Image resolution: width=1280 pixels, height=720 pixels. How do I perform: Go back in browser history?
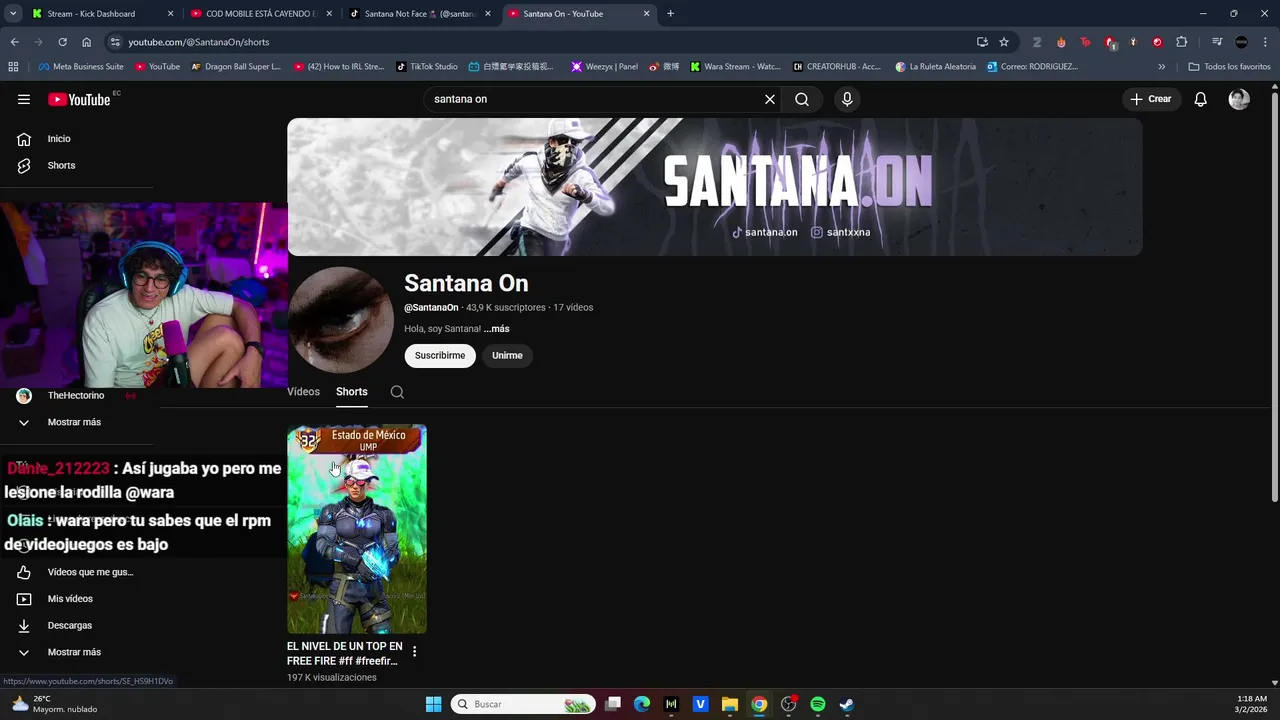pos(14,42)
